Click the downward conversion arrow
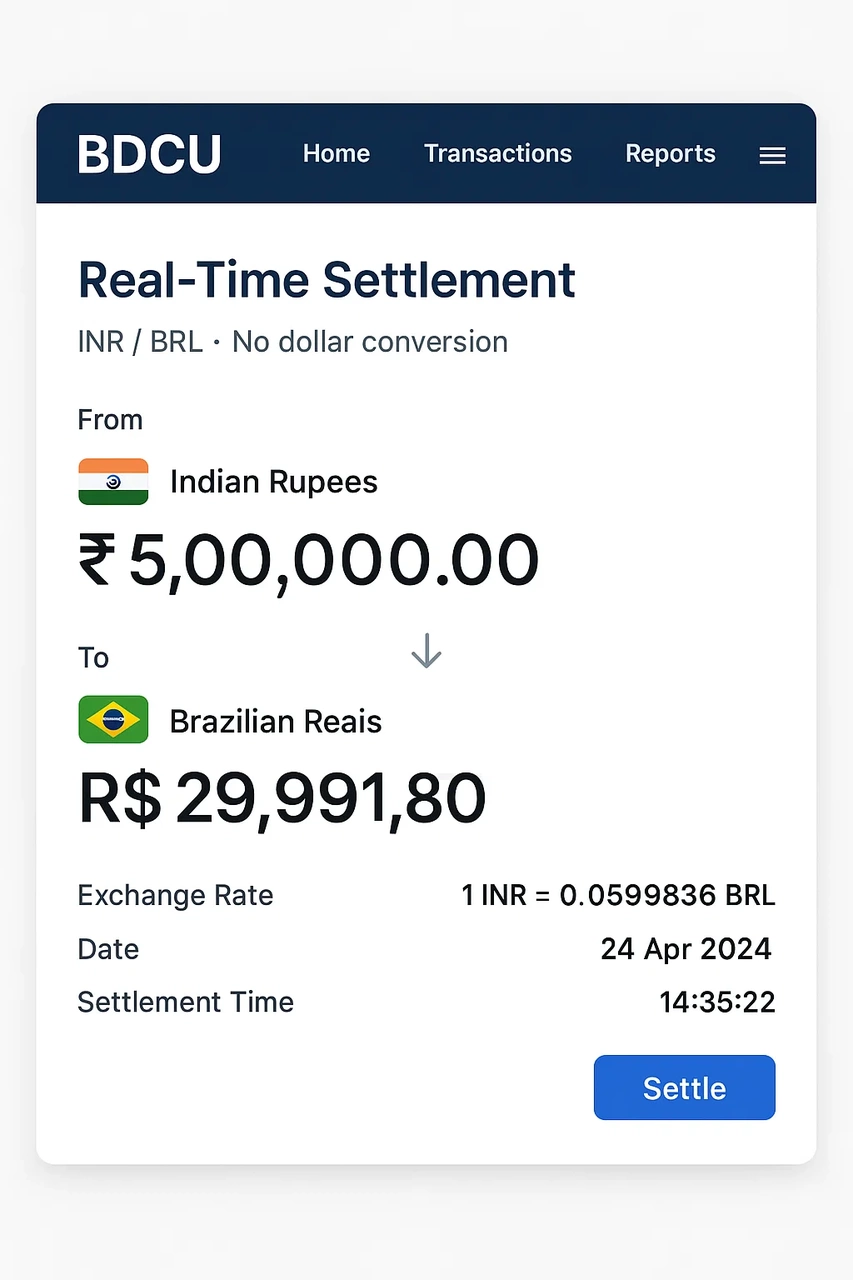 [x=426, y=651]
